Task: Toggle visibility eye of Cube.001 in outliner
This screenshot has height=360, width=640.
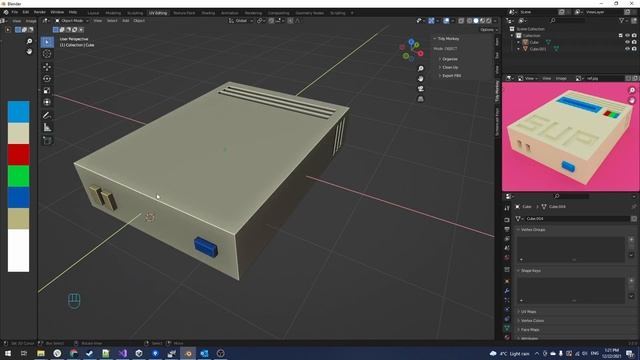Action: 627,49
